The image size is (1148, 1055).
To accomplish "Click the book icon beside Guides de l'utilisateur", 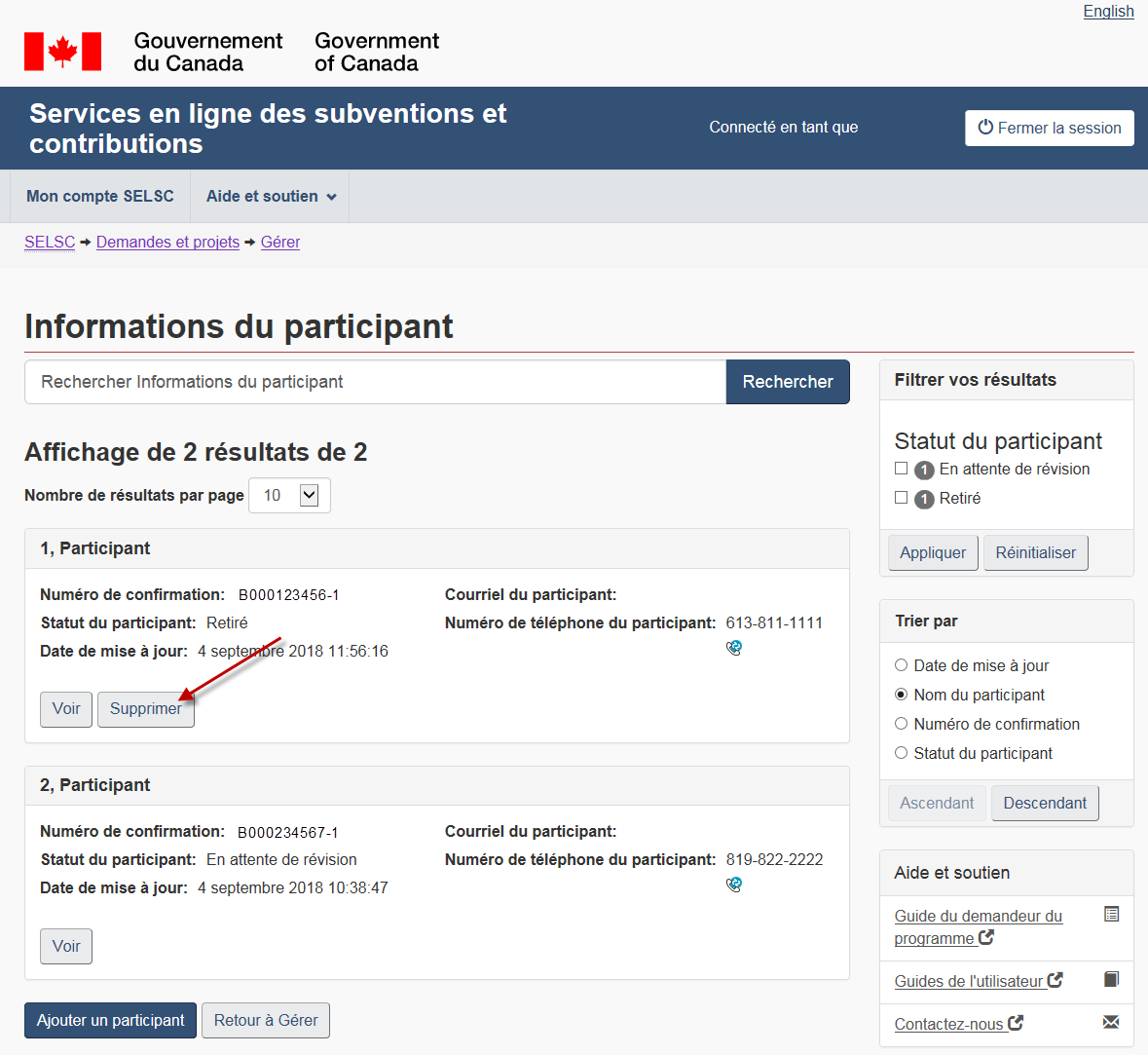I will coord(1111,979).
